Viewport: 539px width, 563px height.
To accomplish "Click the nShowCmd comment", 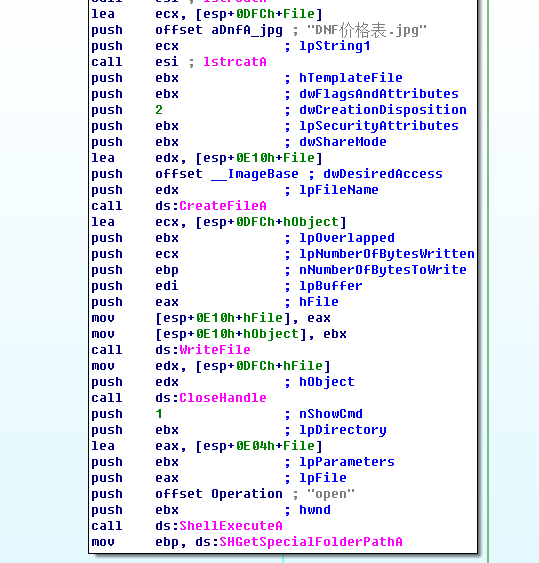I will pos(331,414).
